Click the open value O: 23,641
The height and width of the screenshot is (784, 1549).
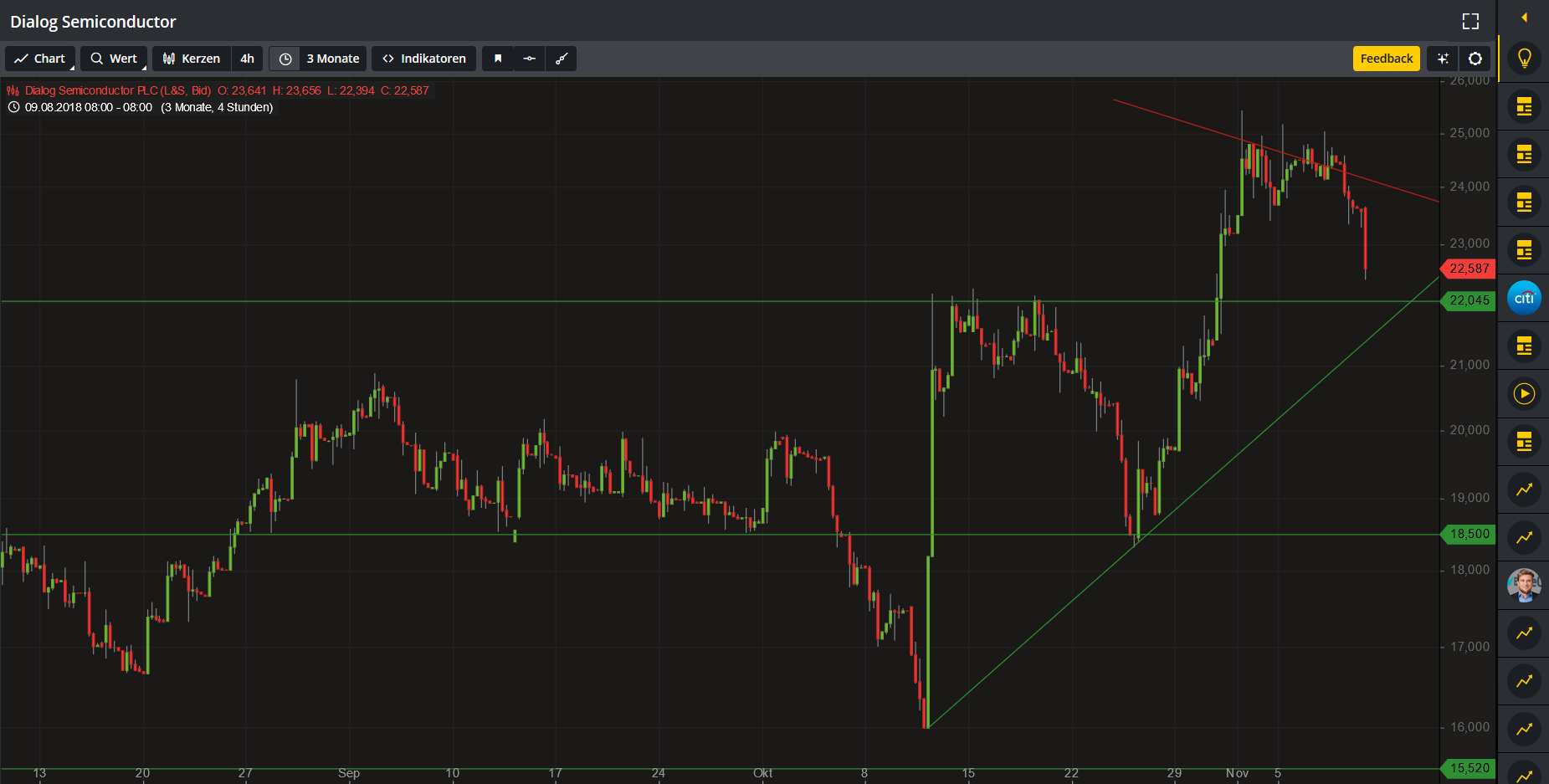pos(242,90)
